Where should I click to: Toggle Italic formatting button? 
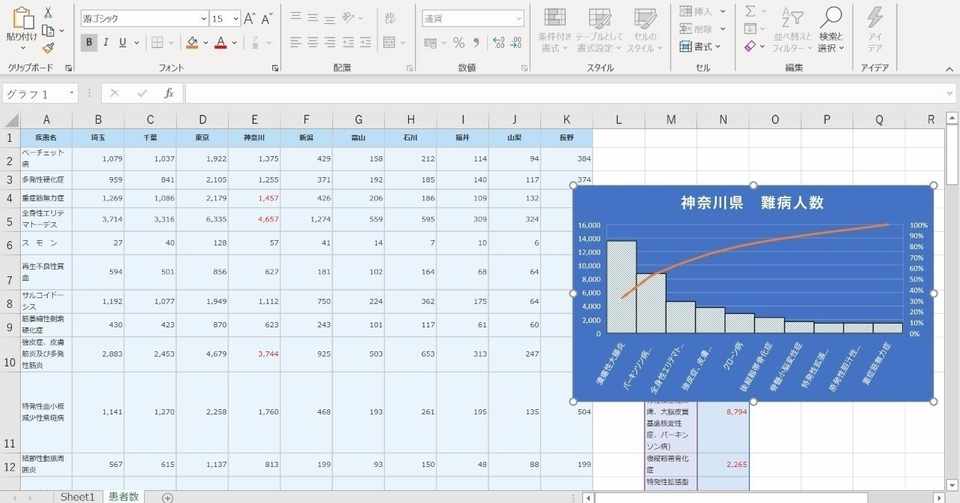[x=106, y=42]
